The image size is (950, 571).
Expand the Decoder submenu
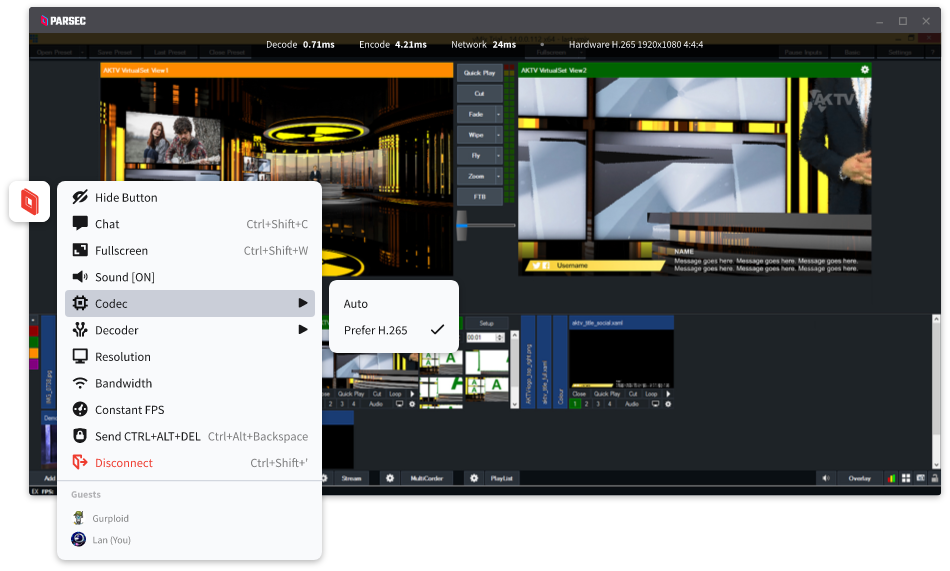point(189,330)
